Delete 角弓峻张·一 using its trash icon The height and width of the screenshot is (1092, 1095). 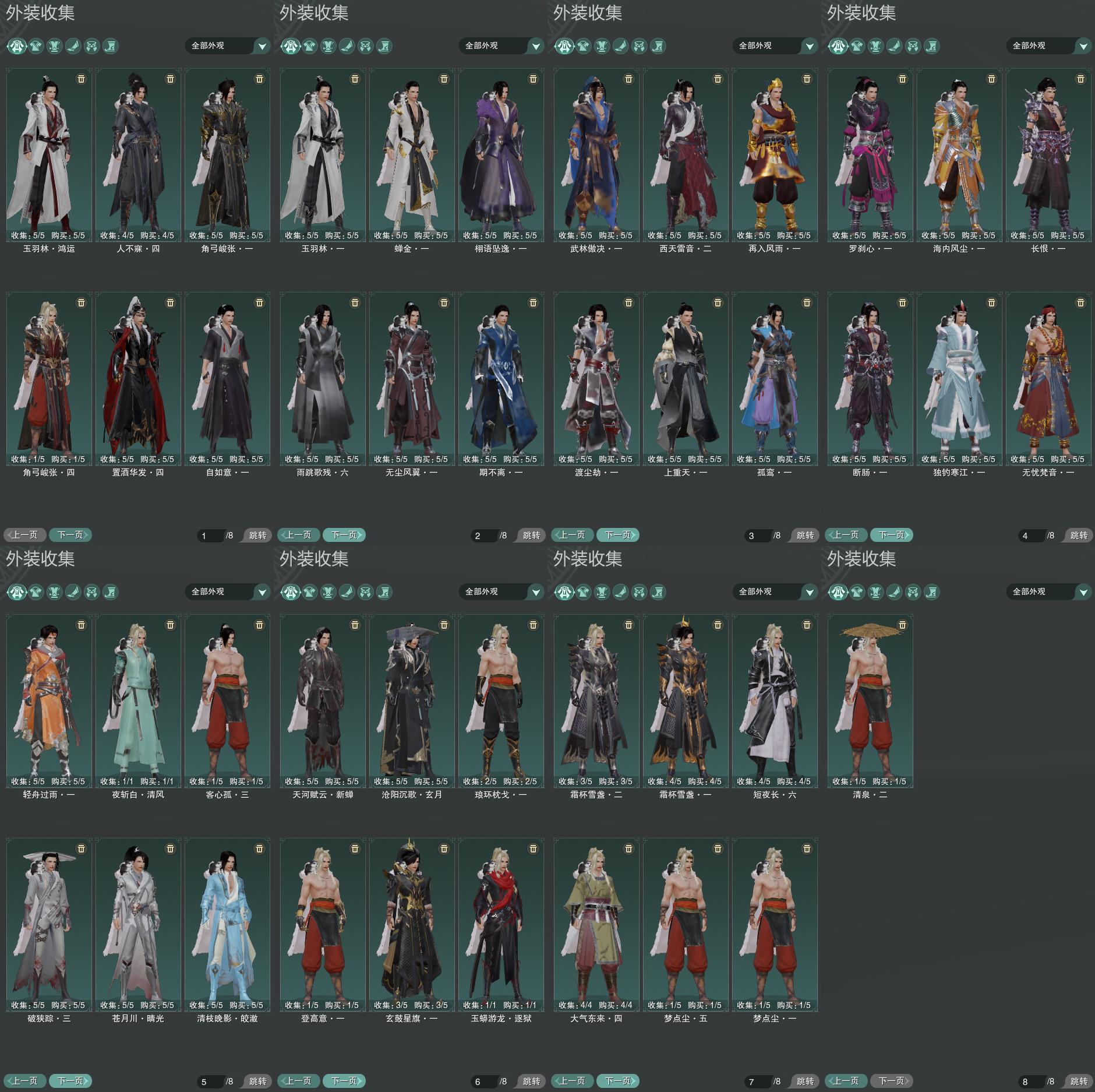tap(260, 79)
